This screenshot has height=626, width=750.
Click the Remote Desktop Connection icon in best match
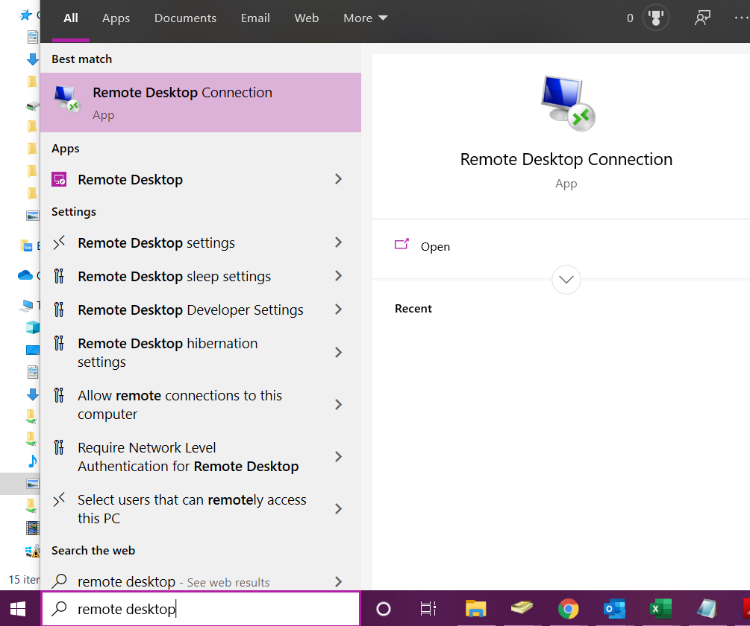[x=66, y=99]
